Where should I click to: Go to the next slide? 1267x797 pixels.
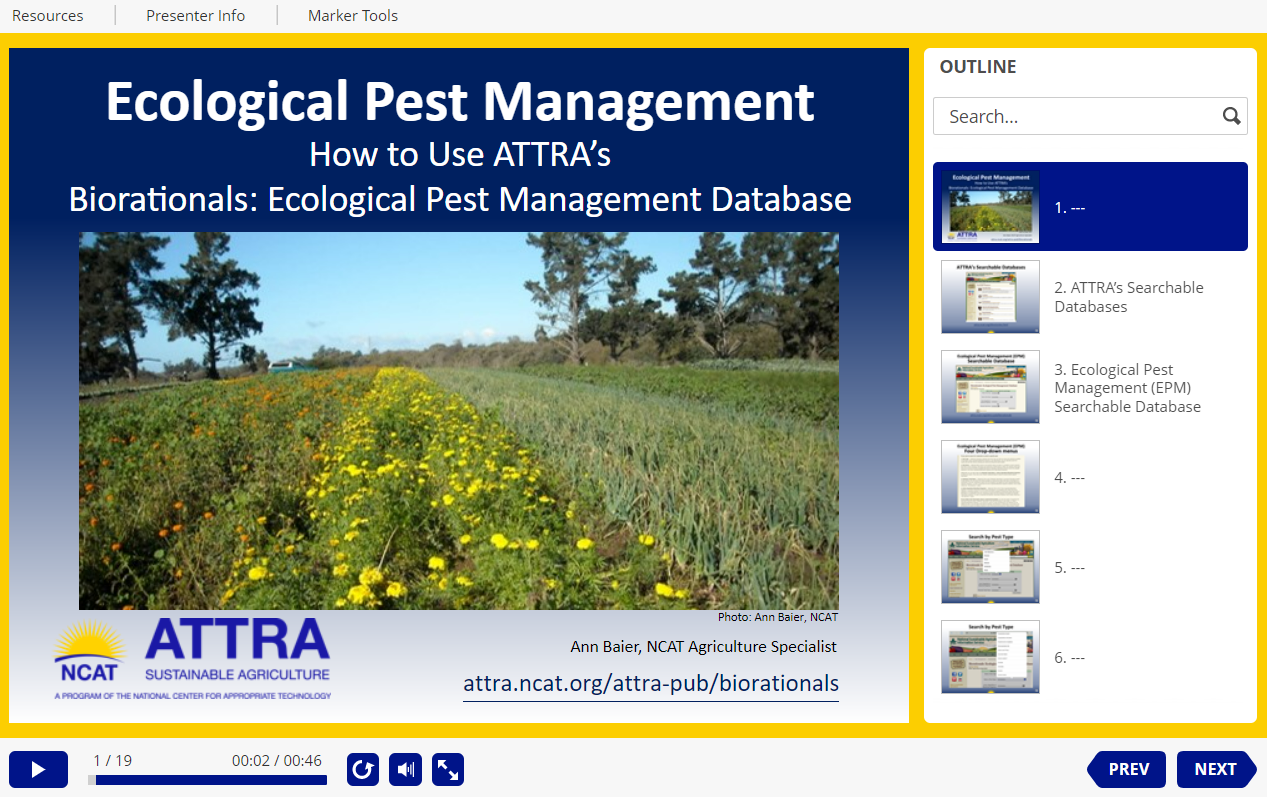coord(1215,769)
